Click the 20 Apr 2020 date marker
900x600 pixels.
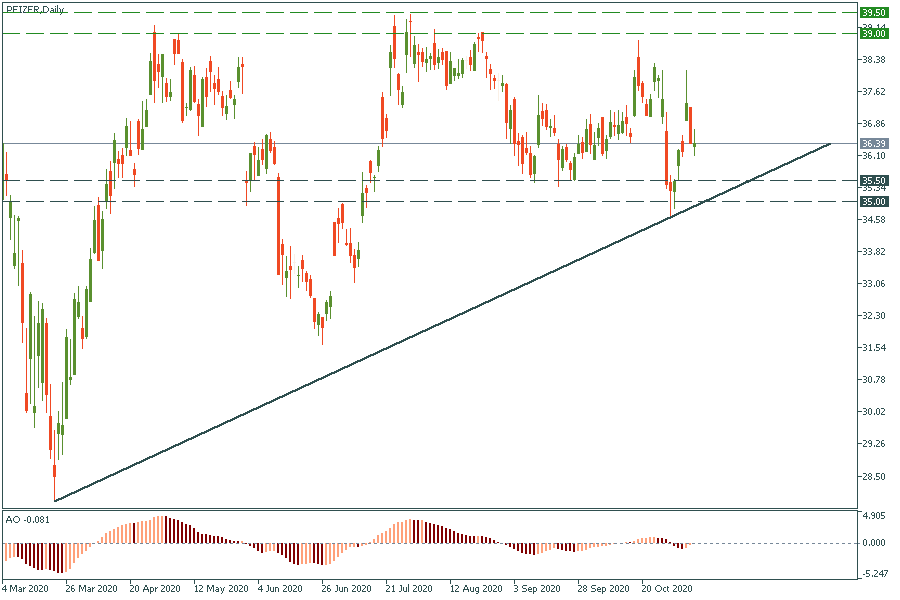153,589
